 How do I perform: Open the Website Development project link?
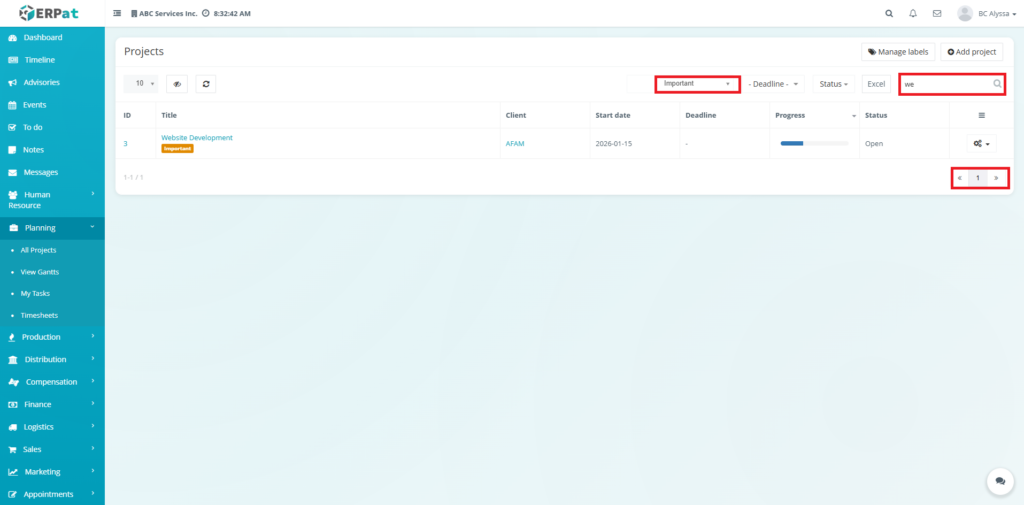[x=197, y=138]
